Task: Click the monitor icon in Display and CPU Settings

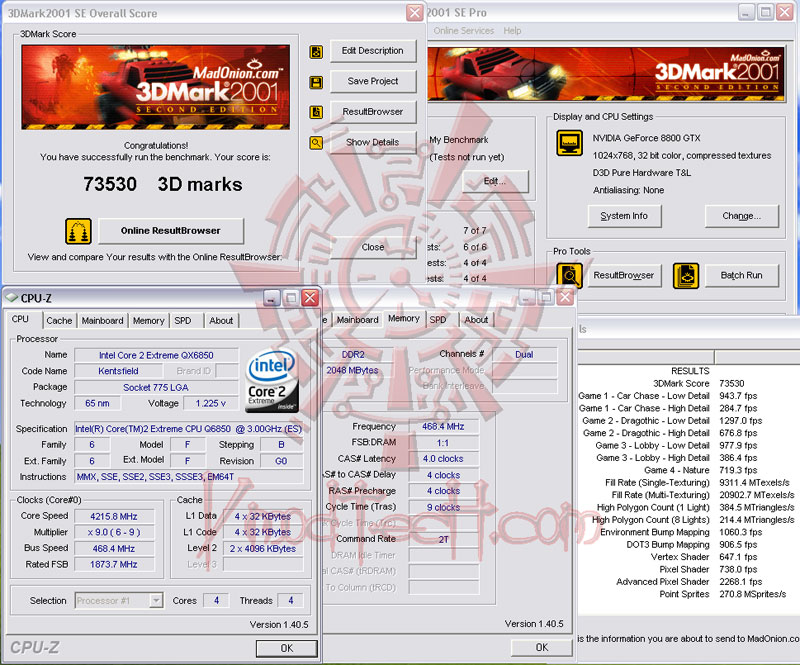Action: [x=569, y=143]
